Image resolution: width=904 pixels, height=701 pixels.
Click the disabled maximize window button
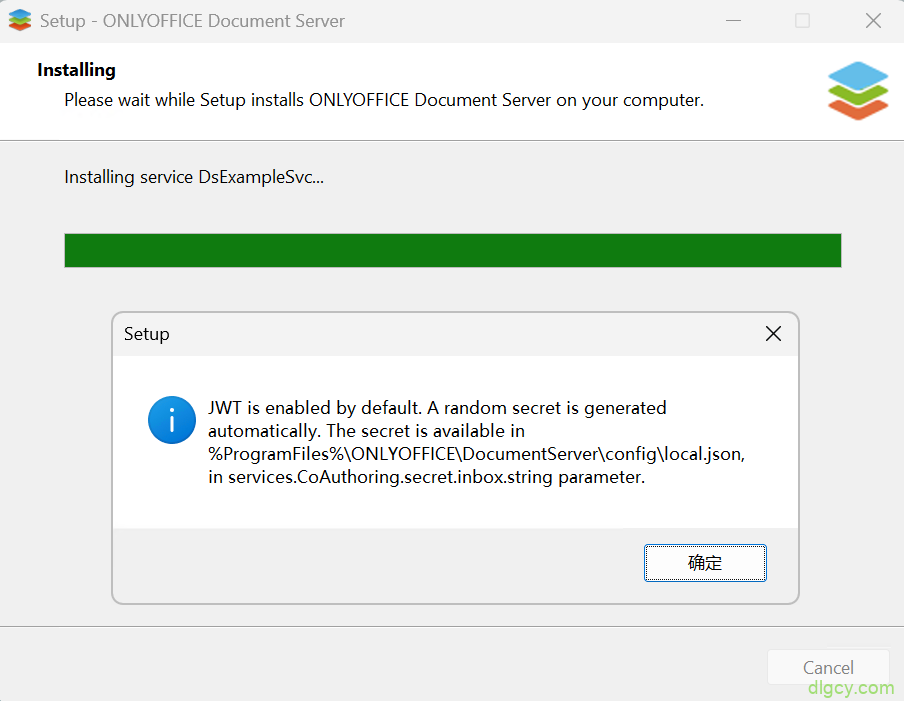[x=803, y=21]
